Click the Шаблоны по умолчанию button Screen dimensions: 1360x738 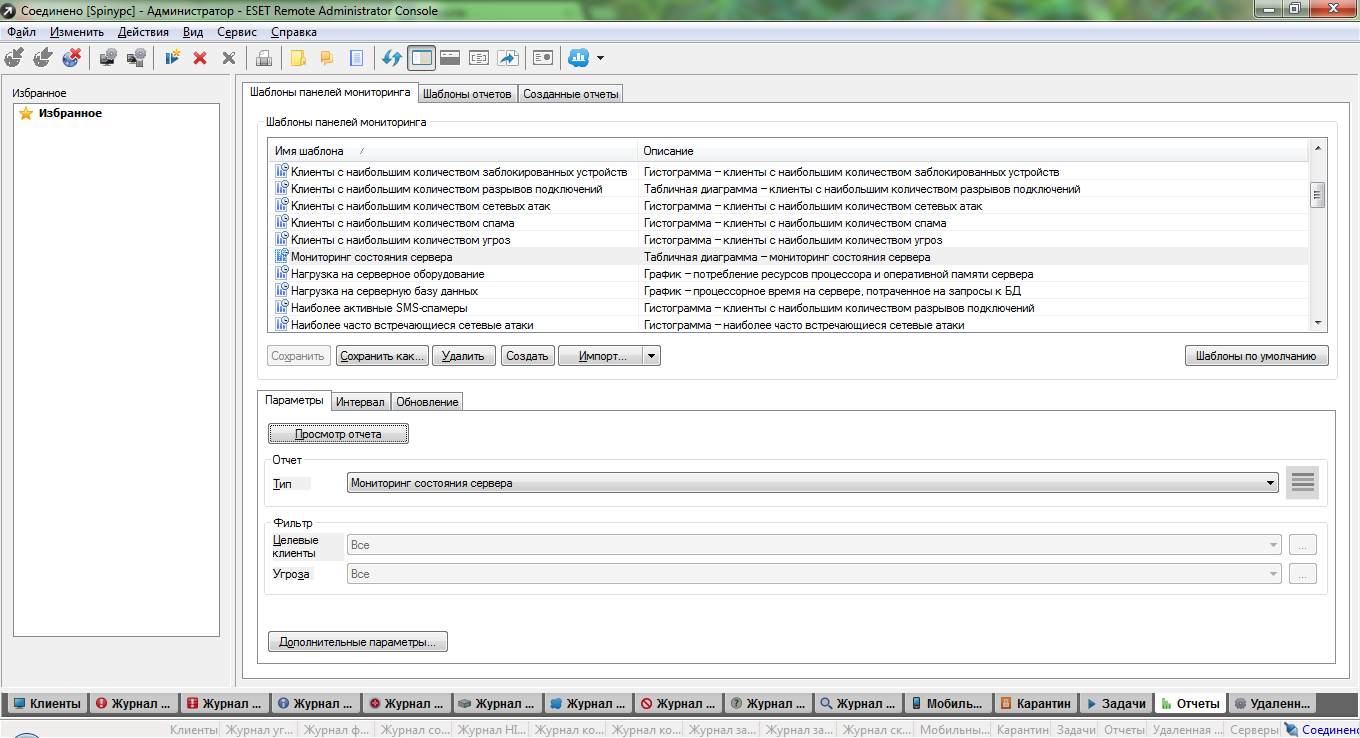pyautogui.click(x=1257, y=356)
